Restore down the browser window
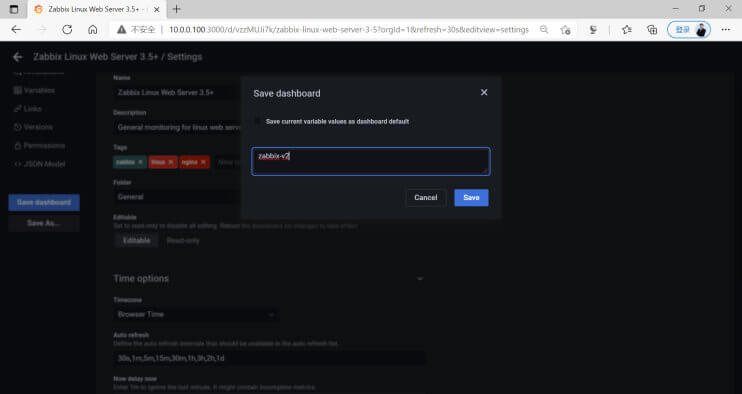 [702, 9]
